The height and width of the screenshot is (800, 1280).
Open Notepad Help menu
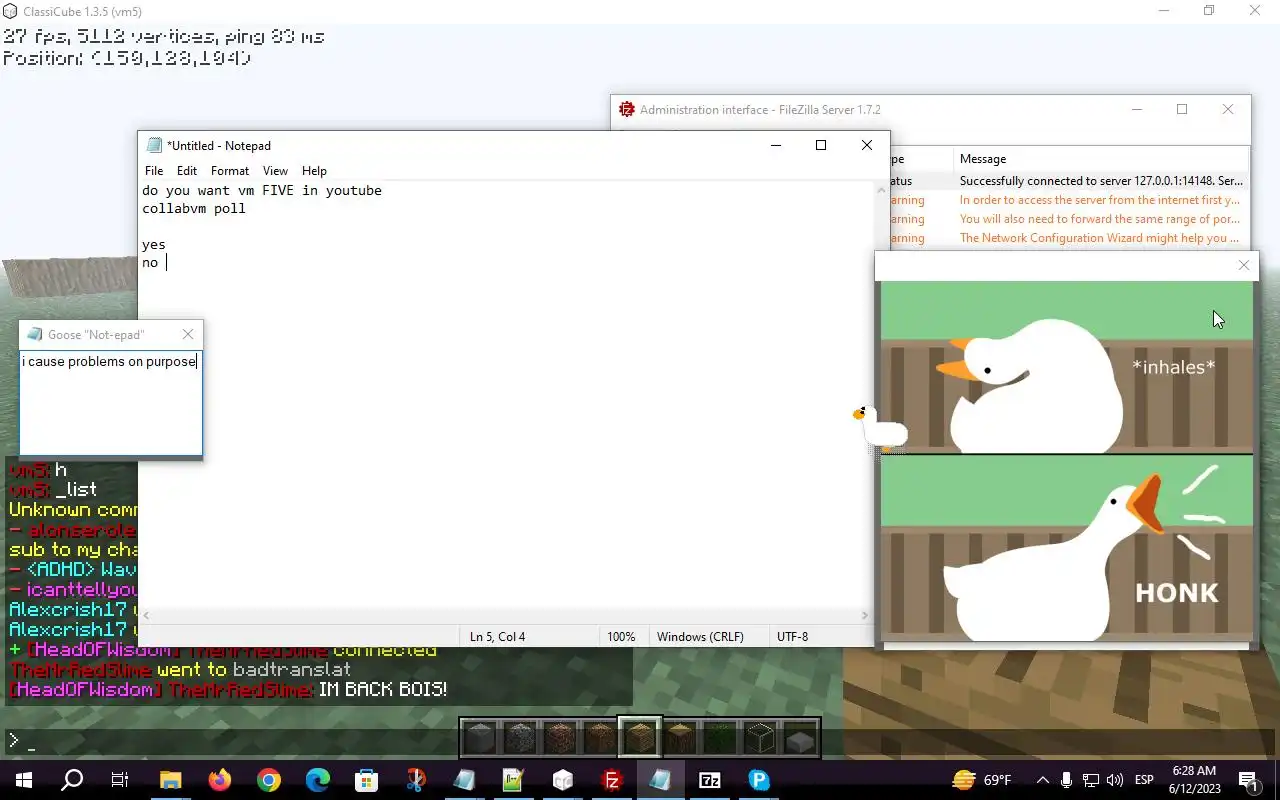(x=314, y=171)
